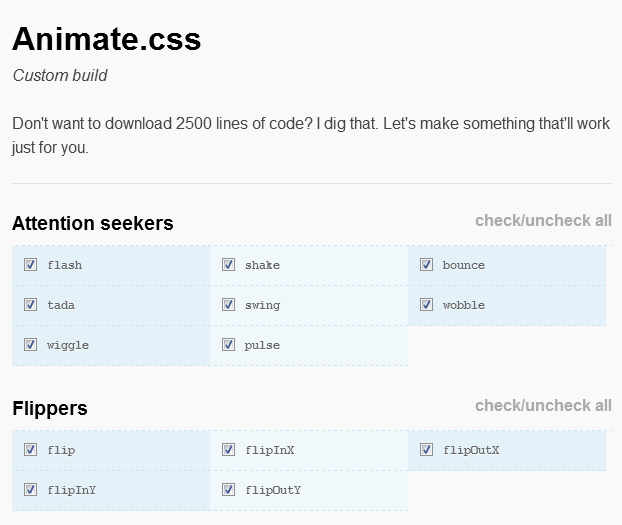622x525 pixels.
Task: Click check/uncheck all for Attention seekers
Action: tap(543, 221)
